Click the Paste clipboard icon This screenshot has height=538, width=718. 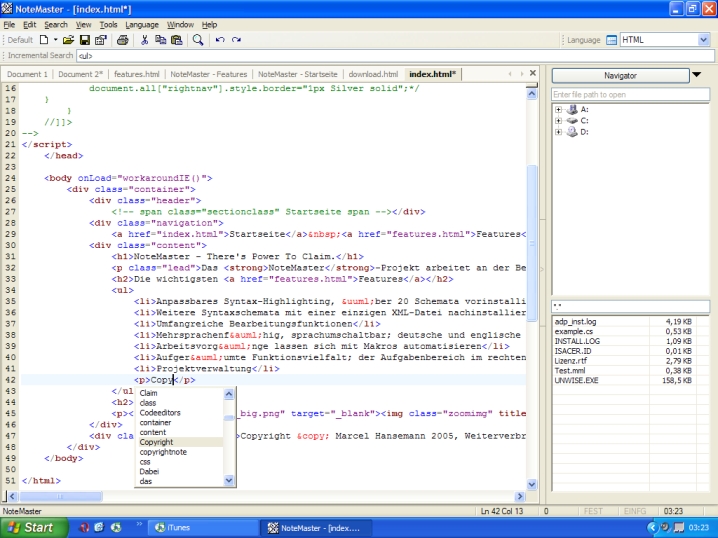click(176, 40)
